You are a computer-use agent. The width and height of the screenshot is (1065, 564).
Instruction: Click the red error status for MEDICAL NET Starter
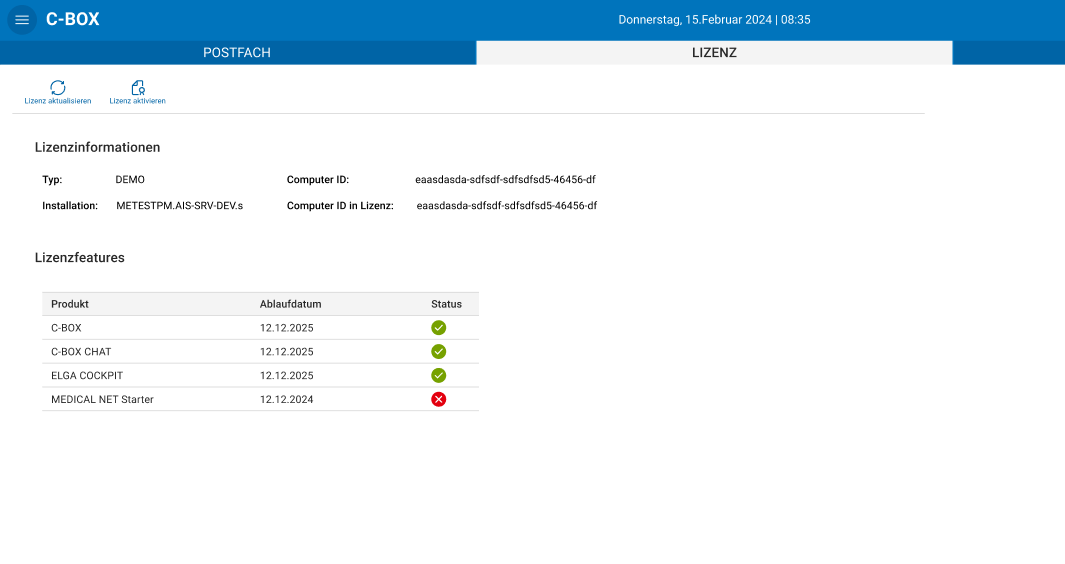pyautogui.click(x=439, y=399)
